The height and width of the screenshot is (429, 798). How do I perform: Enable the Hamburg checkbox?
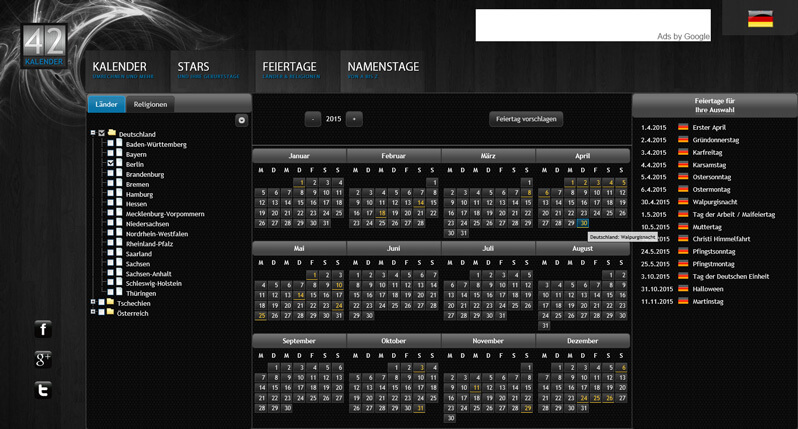tap(110, 193)
